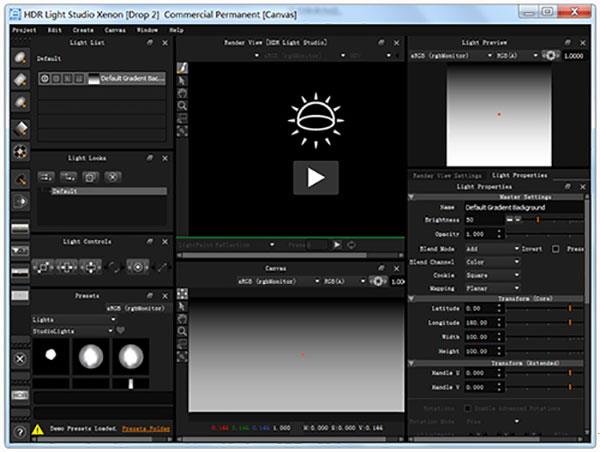This screenshot has height=452, width=600.
Task: Open the Edit menu
Action: (x=54, y=30)
